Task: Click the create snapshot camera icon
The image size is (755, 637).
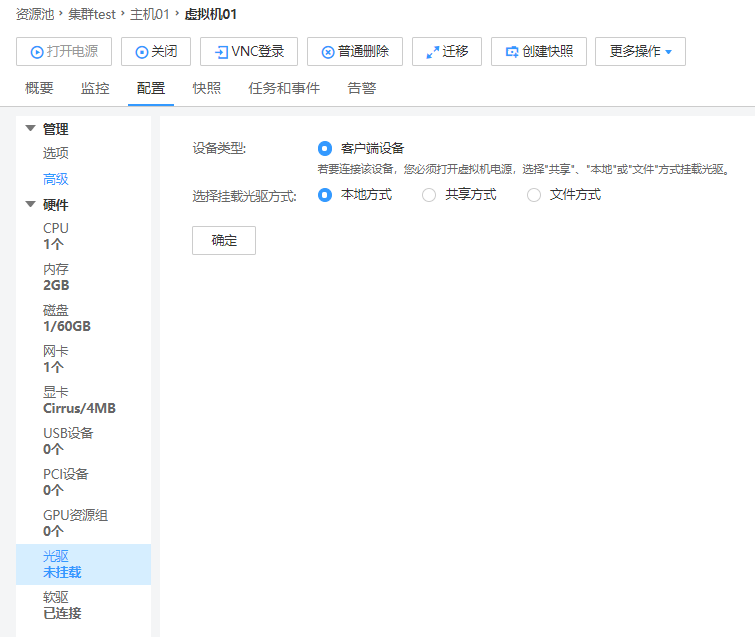Action: 512,52
